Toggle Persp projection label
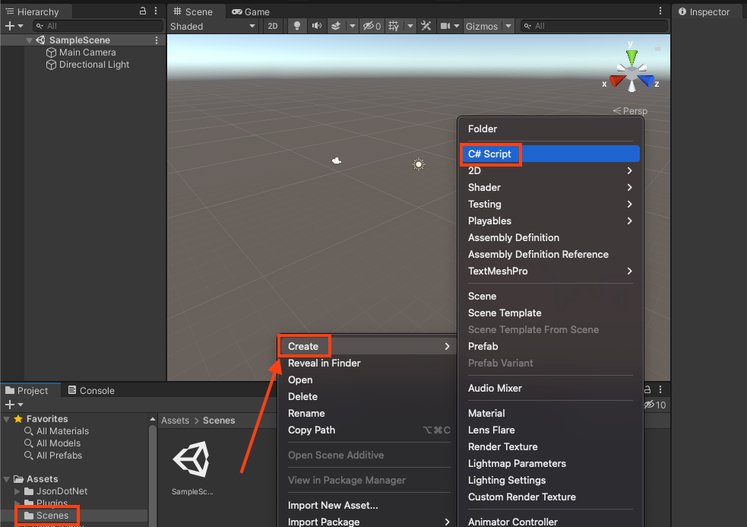 coord(630,111)
